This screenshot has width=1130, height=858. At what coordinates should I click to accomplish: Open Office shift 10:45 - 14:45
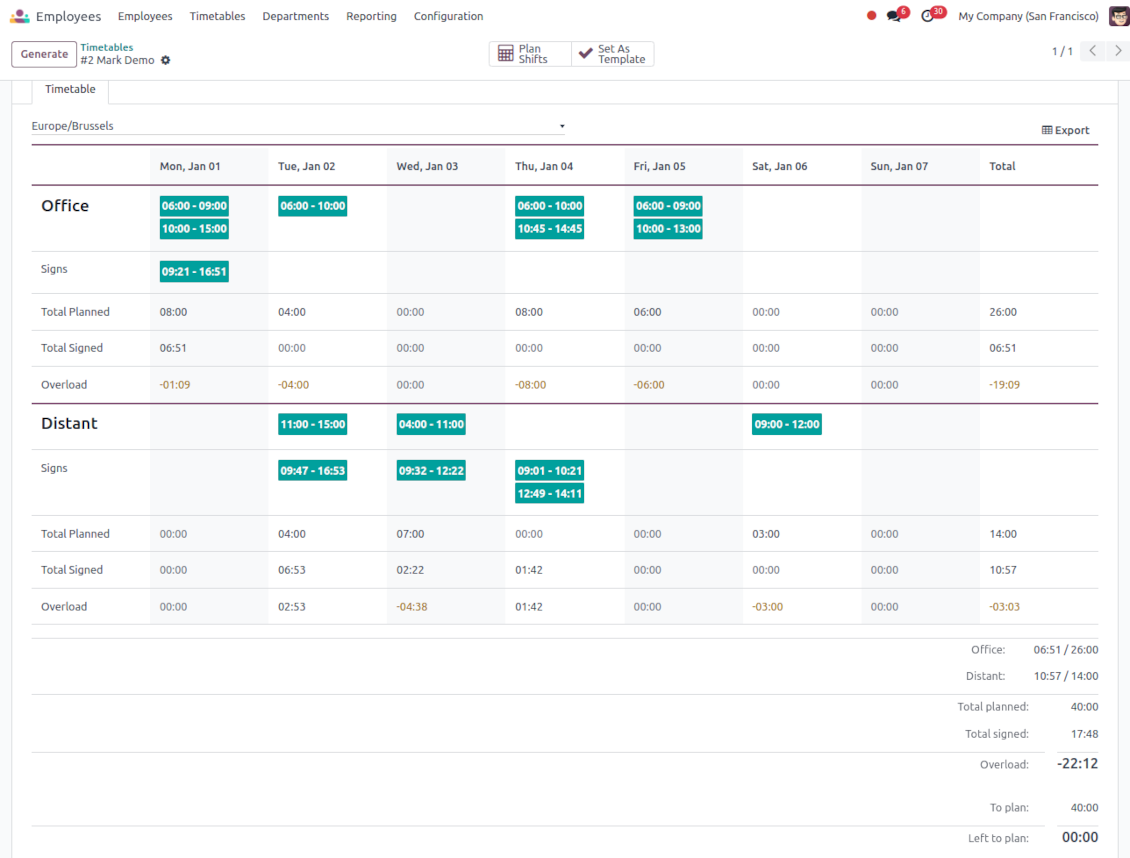coord(550,229)
